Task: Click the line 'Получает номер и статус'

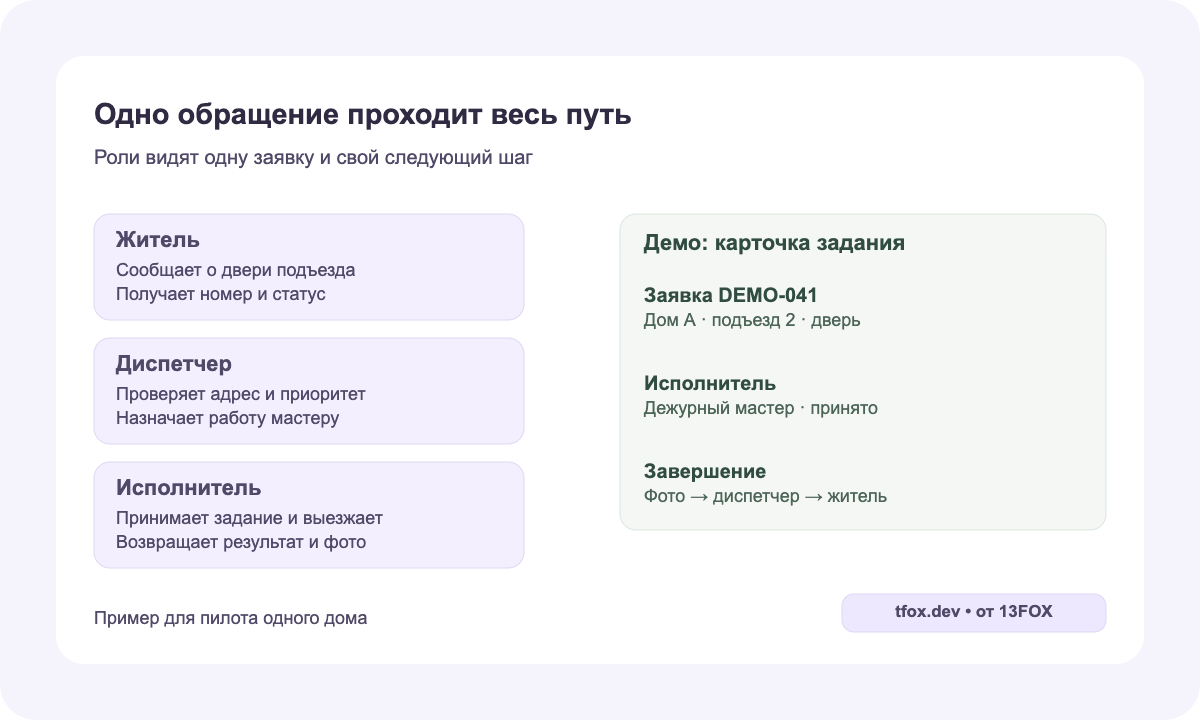Action: click(221, 294)
